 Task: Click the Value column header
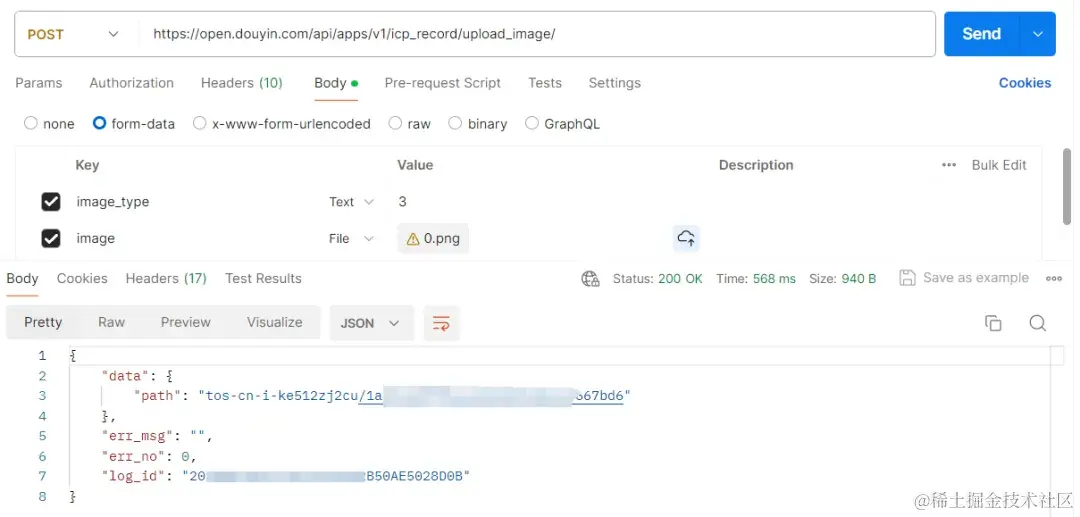(x=415, y=165)
